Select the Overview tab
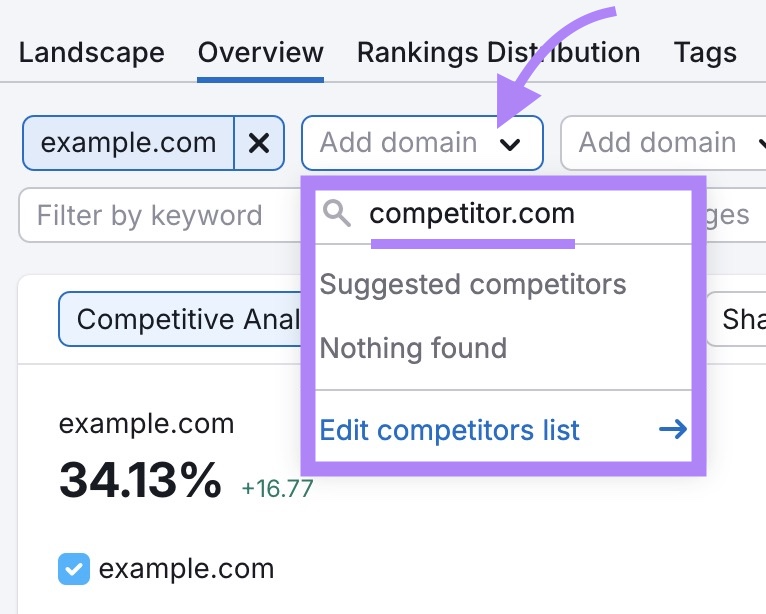 [260, 52]
